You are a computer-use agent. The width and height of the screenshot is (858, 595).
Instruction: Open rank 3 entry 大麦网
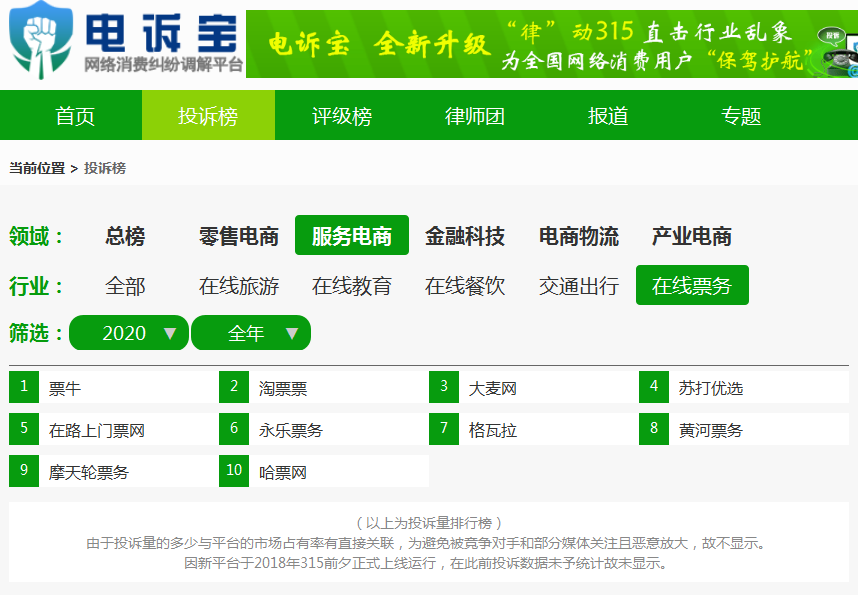492,389
